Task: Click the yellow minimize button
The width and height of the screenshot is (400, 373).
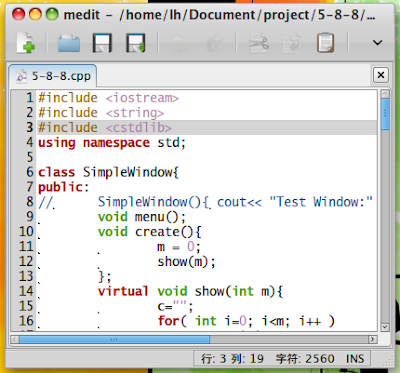Action: 35,14
